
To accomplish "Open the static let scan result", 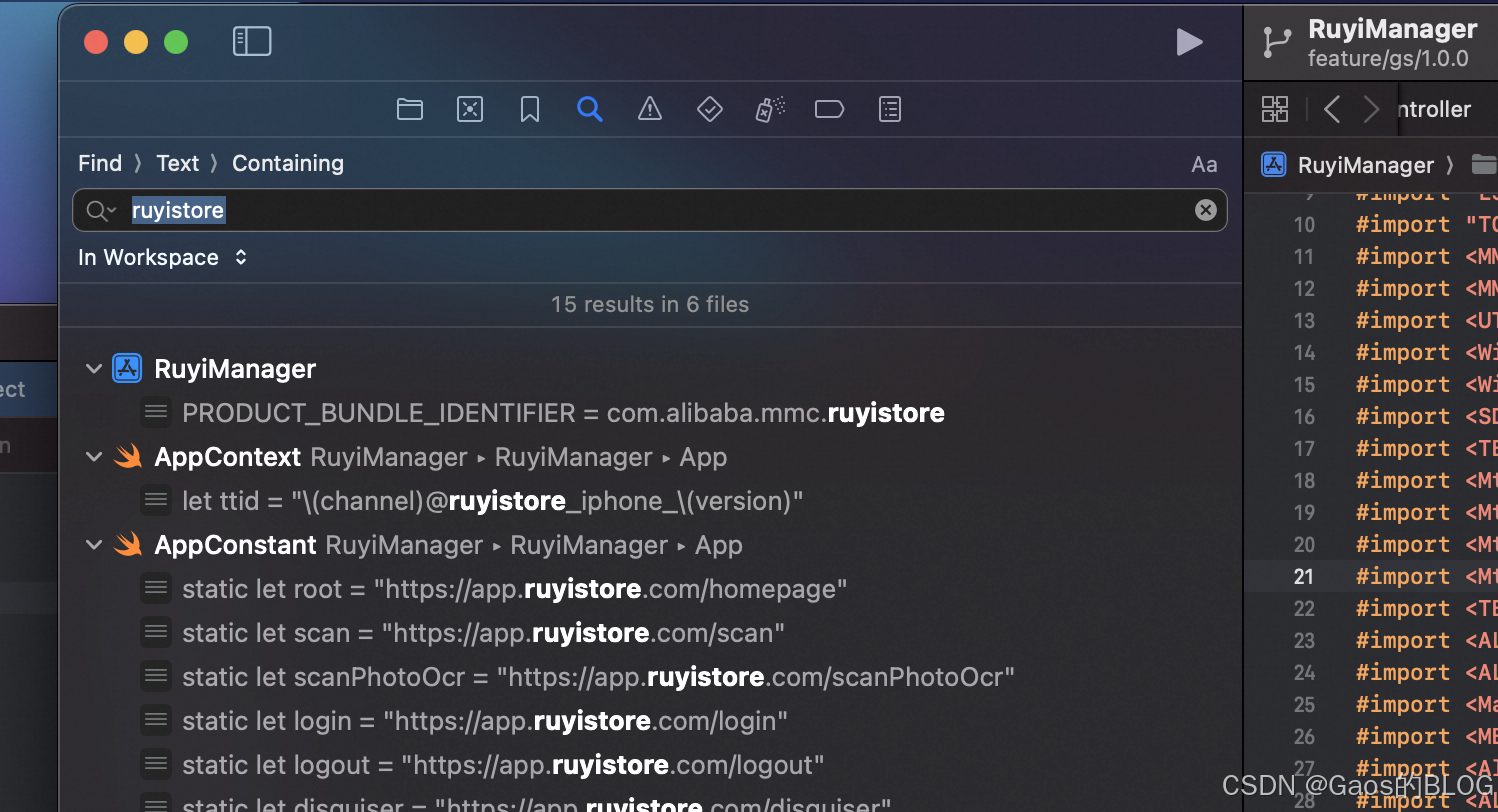I will coord(483,633).
